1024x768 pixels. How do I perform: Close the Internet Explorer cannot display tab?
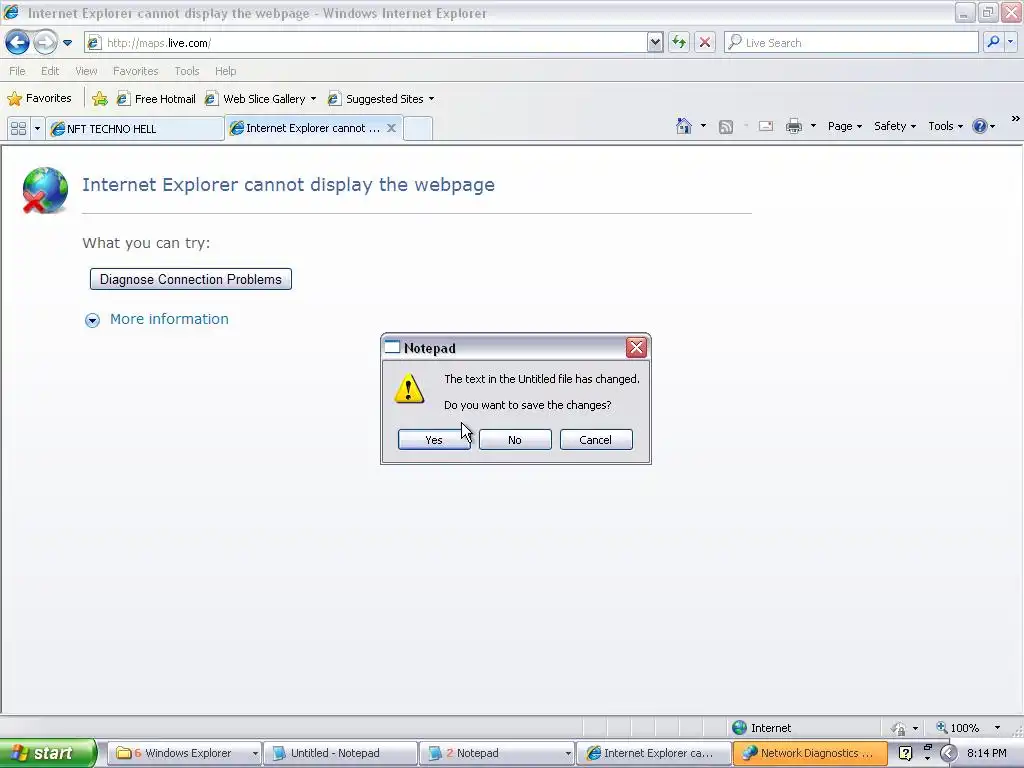[x=391, y=128]
